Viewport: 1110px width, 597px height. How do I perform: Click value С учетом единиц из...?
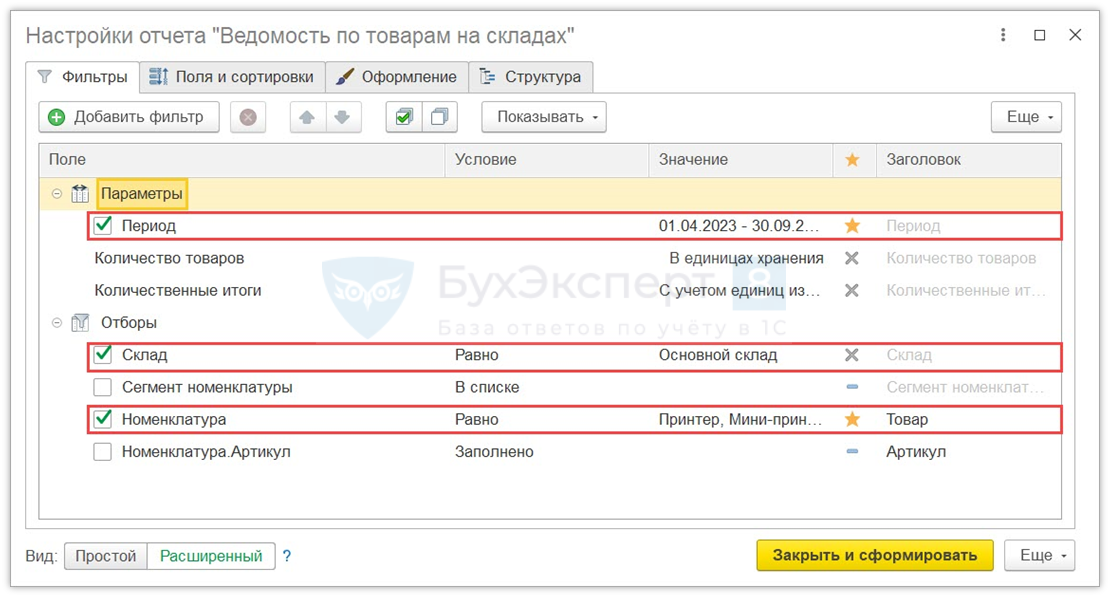coord(739,290)
